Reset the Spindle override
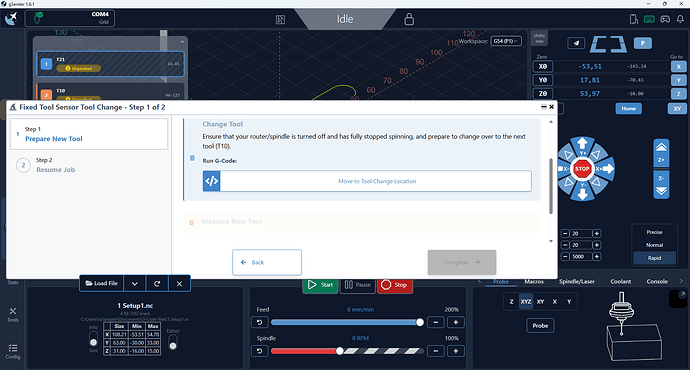This screenshot has height=370, width=690. point(260,351)
